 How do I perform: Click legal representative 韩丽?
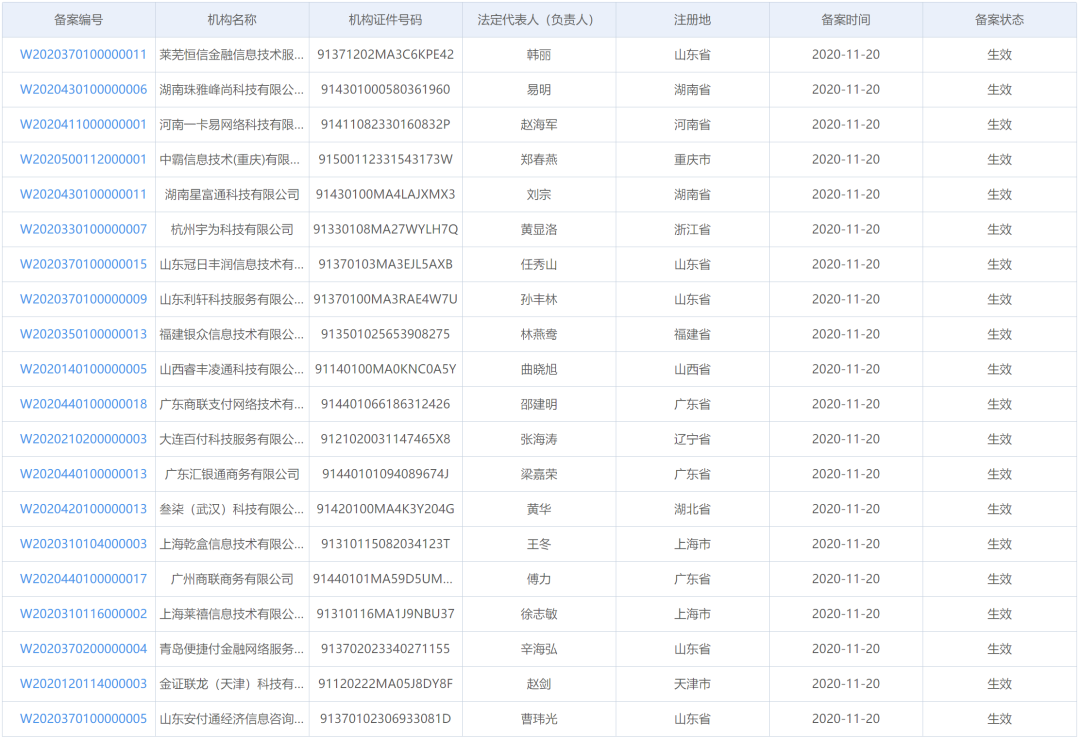tap(539, 54)
